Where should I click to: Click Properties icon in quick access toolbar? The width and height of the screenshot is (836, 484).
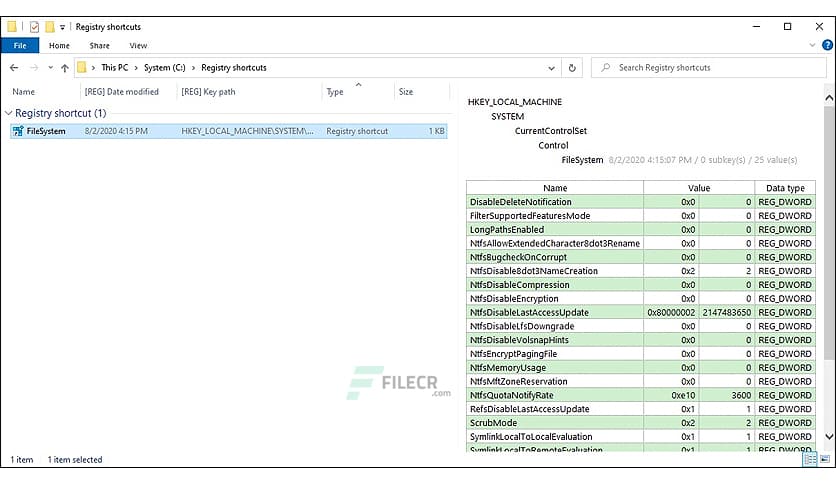[x=34, y=26]
